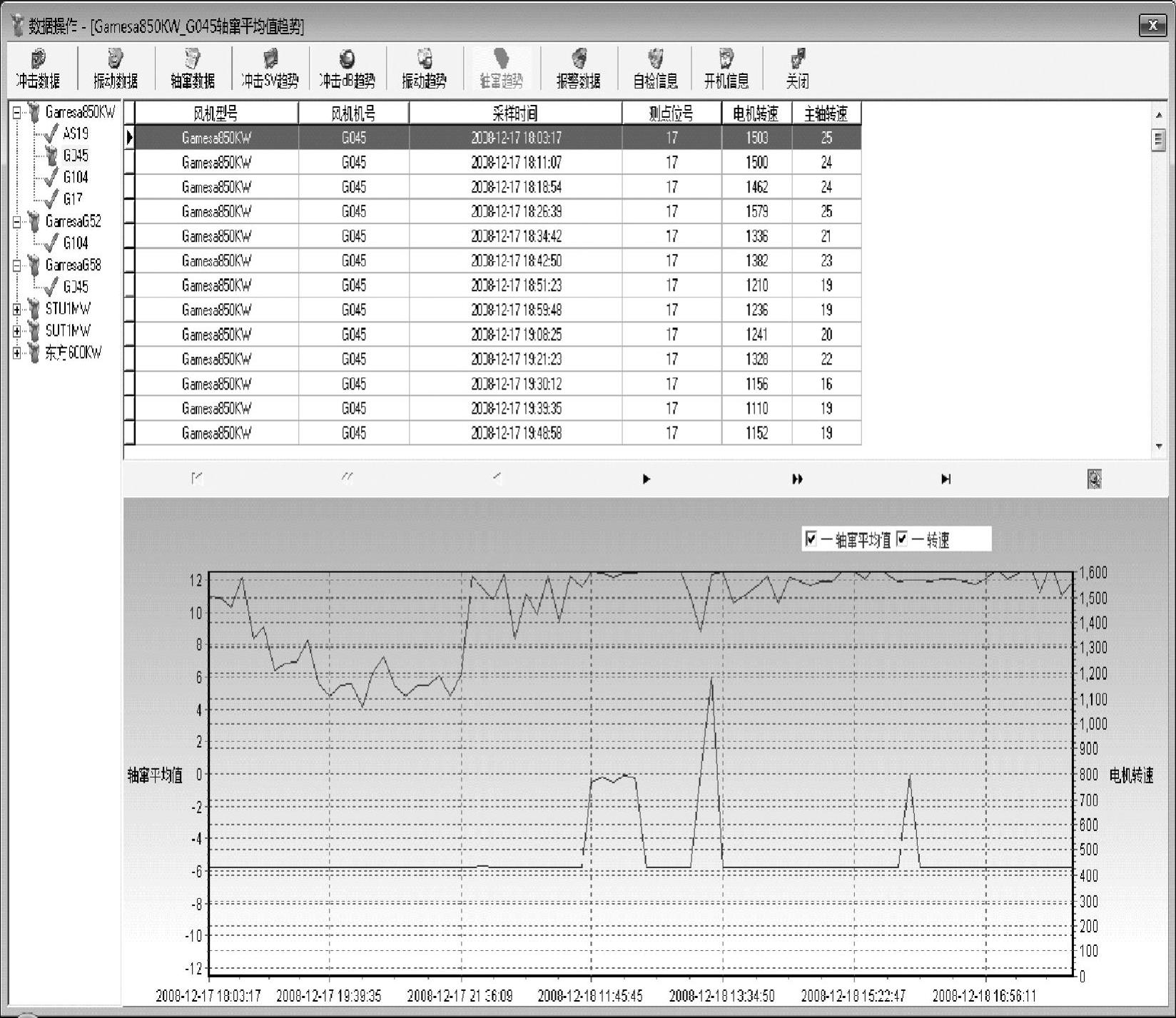Toggle the 轴窜平均值 series checkbox
The width and height of the screenshot is (1176, 1018).
click(811, 539)
